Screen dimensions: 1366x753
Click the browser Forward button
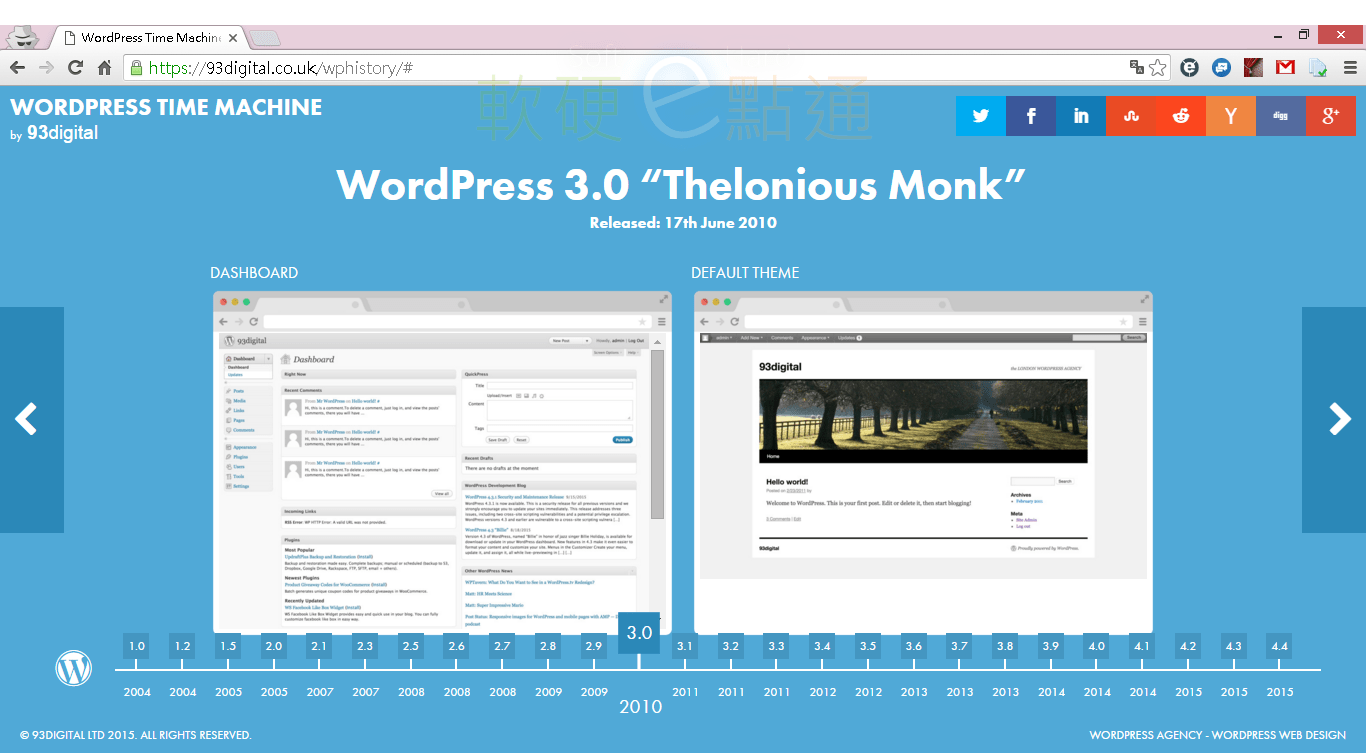(46, 68)
